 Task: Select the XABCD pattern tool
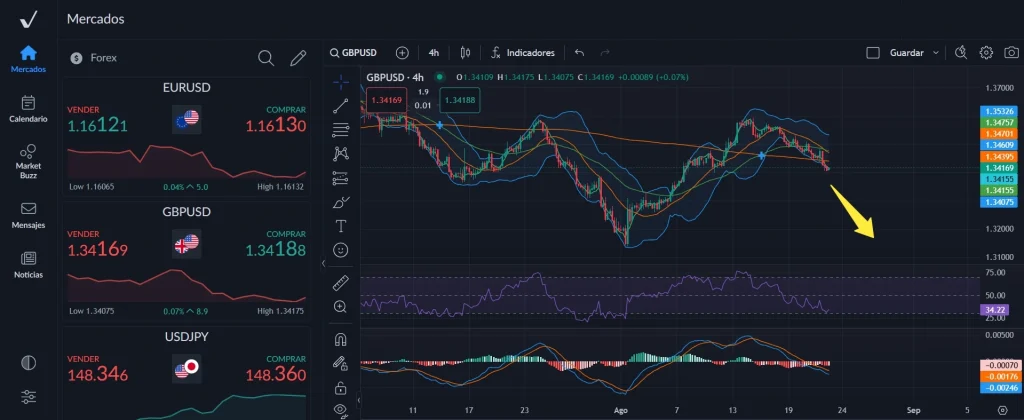coord(341,153)
